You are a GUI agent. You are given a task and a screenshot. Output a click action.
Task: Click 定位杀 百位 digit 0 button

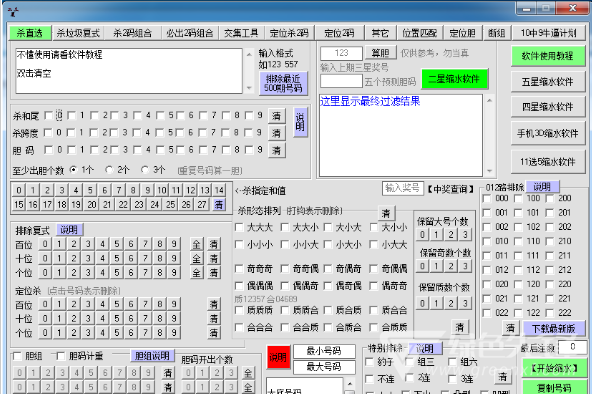45,304
